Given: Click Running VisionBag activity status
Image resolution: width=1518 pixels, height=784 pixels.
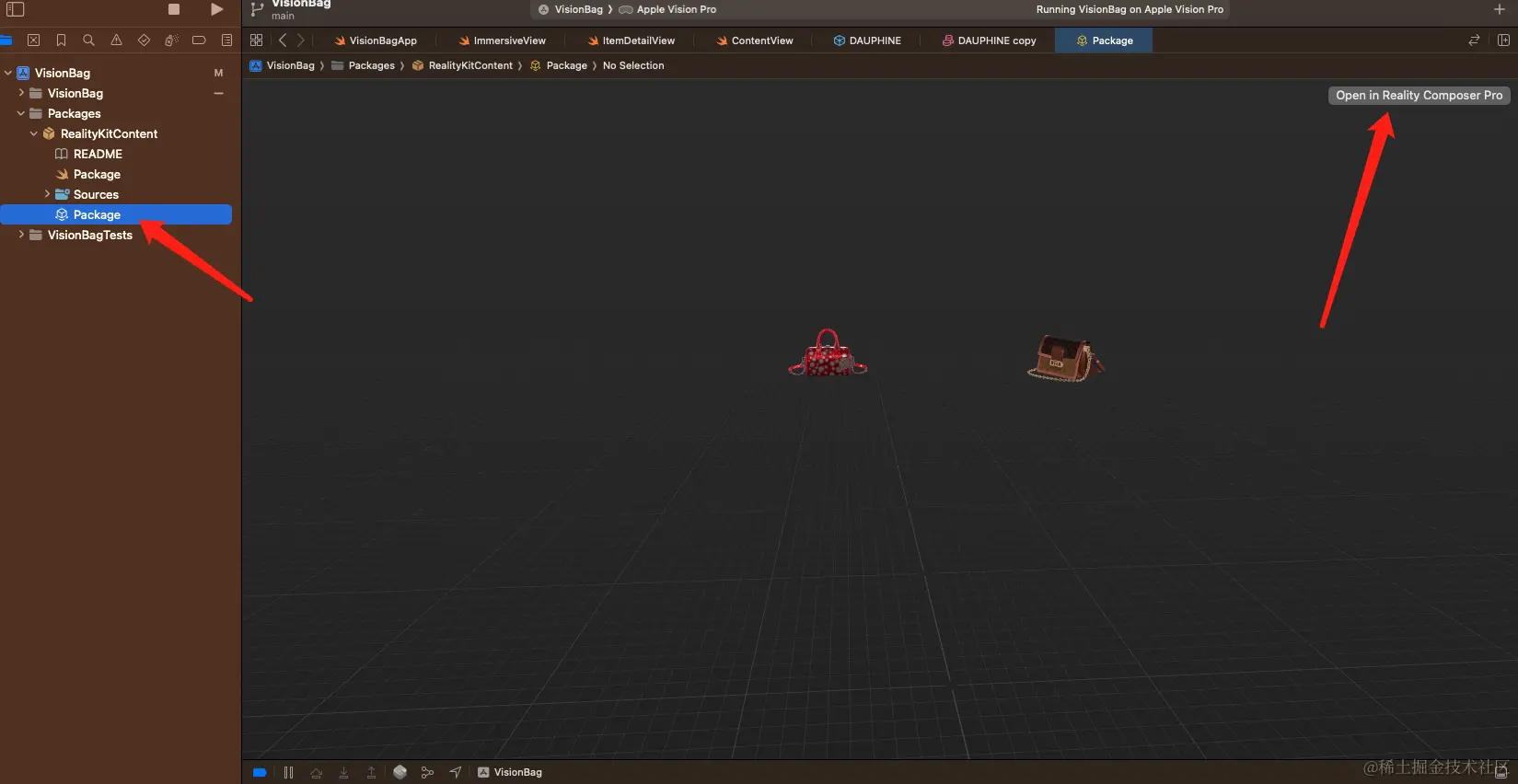Looking at the screenshot, I should click(x=1130, y=9).
